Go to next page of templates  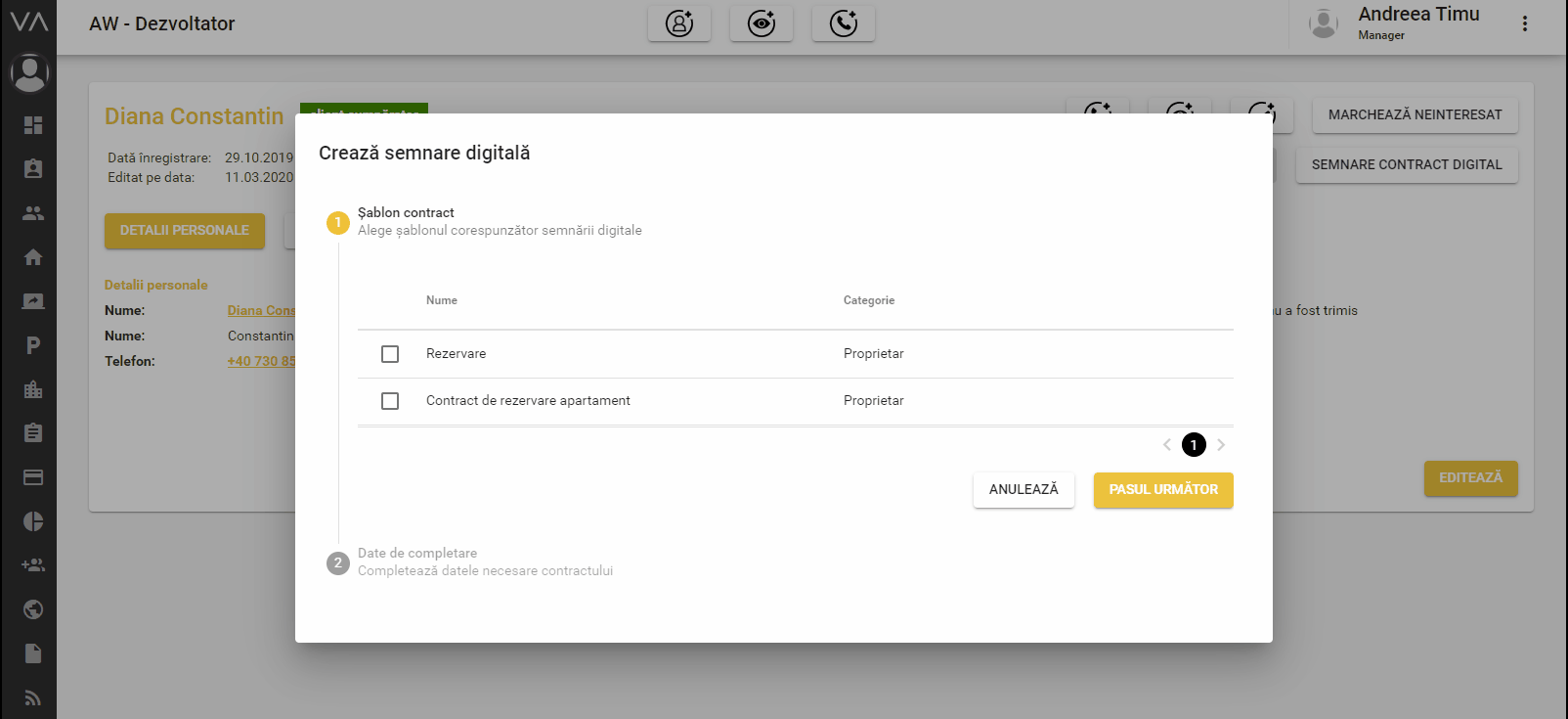[1221, 445]
